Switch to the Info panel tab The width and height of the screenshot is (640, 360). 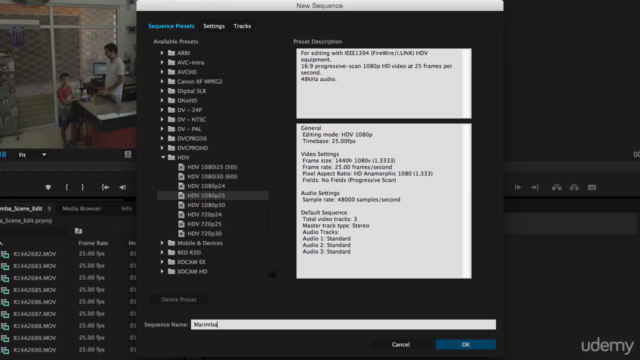[x=127, y=209]
